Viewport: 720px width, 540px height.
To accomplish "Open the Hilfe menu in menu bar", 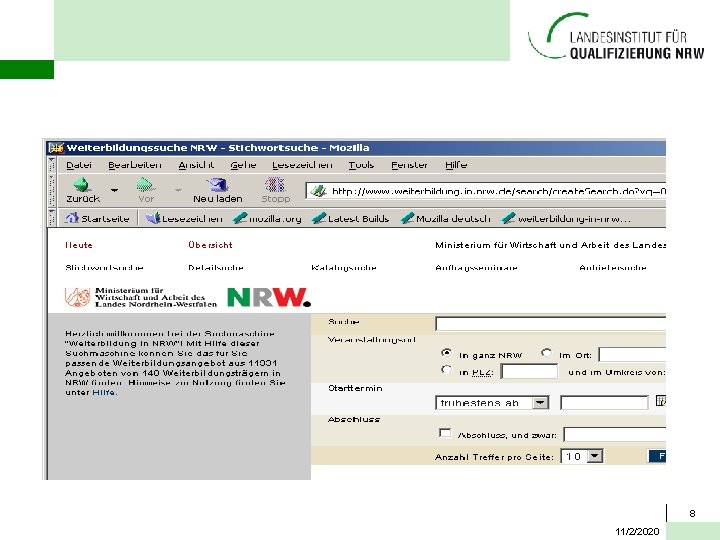I will coord(456,165).
